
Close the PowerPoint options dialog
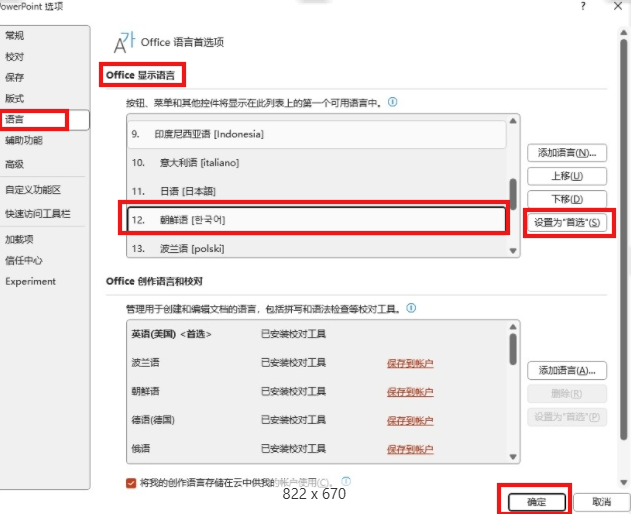coord(618,6)
